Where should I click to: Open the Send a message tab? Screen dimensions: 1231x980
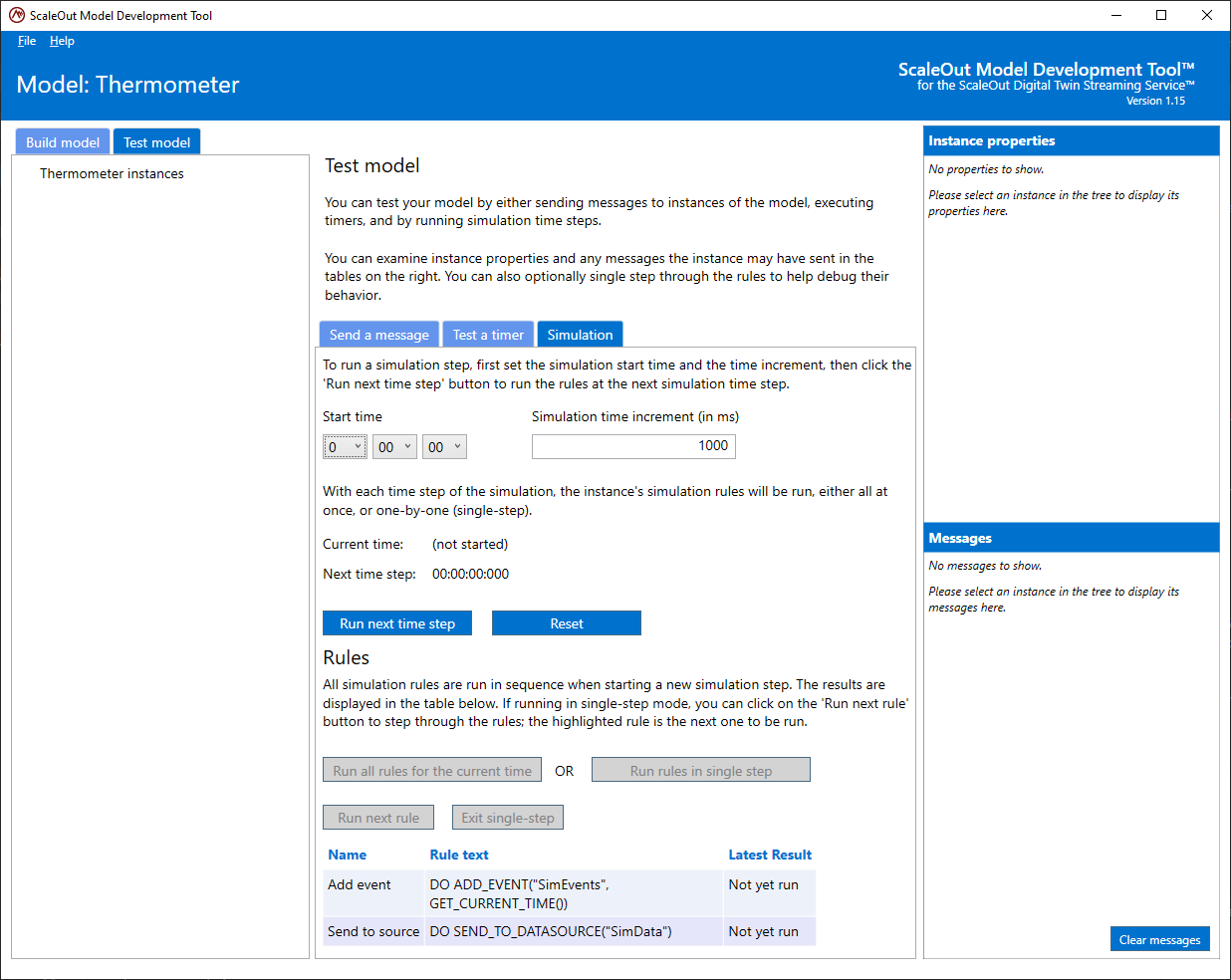(x=379, y=335)
